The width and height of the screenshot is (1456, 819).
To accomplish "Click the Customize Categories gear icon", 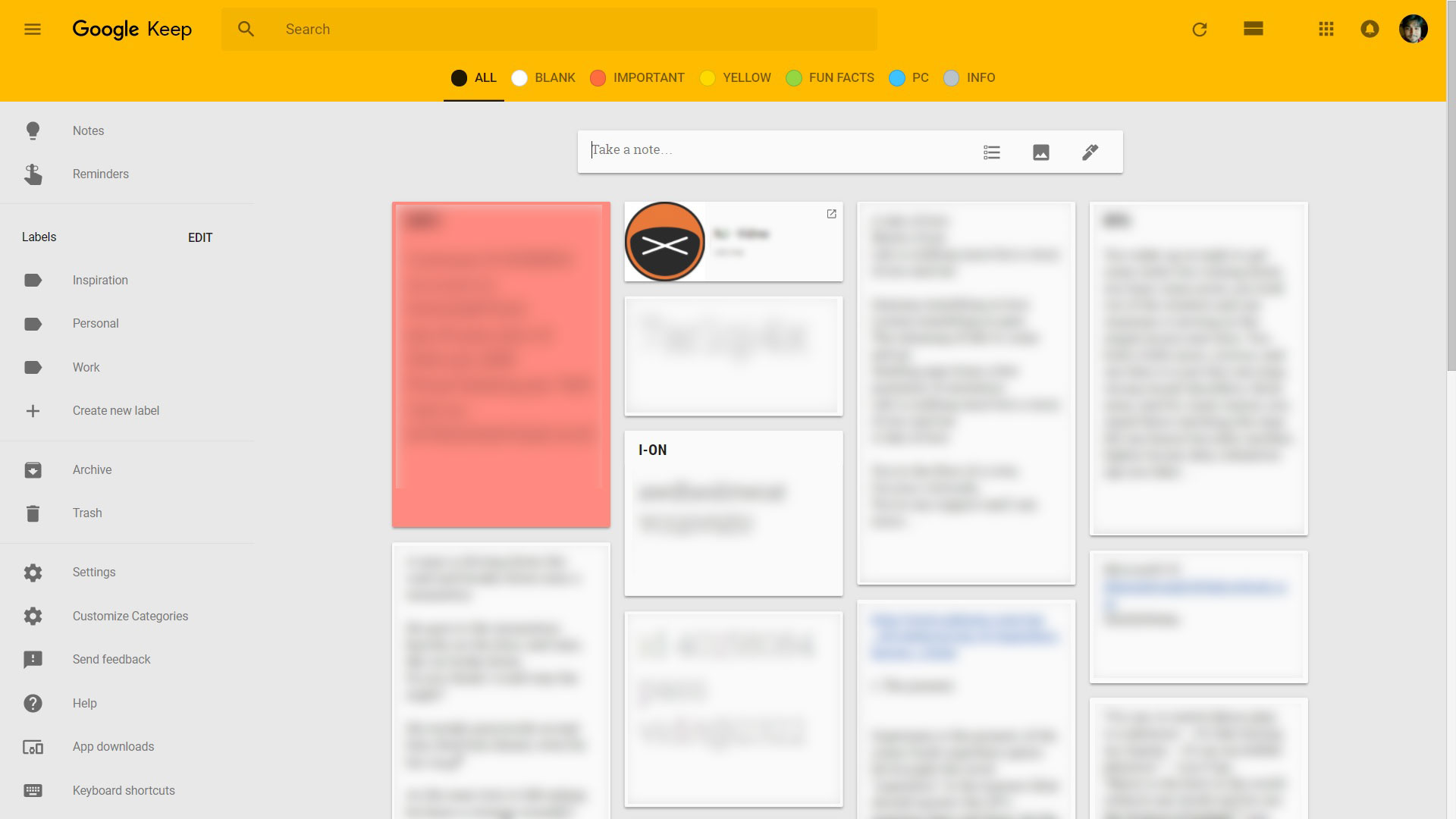I will (33, 616).
